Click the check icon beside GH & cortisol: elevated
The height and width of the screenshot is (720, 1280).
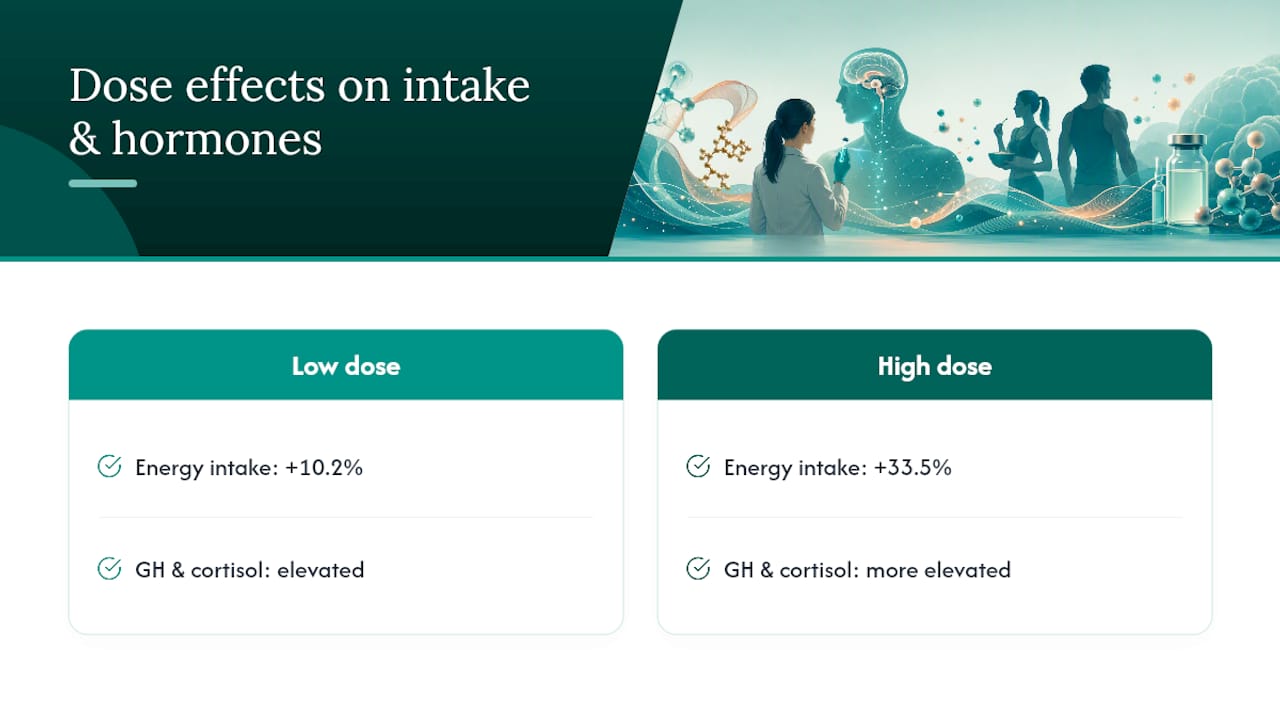pyautogui.click(x=109, y=569)
